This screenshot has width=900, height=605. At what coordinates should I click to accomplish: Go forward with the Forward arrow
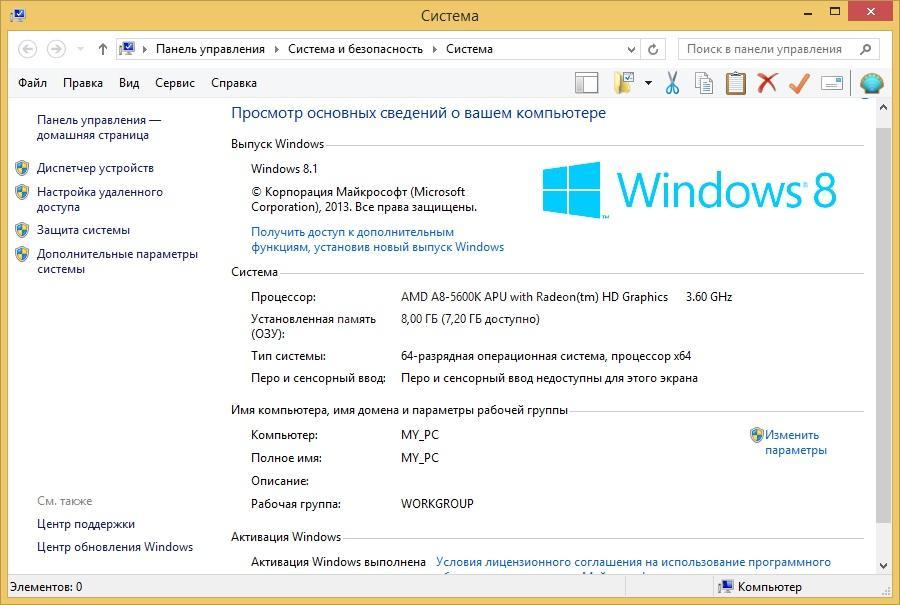[x=56, y=49]
